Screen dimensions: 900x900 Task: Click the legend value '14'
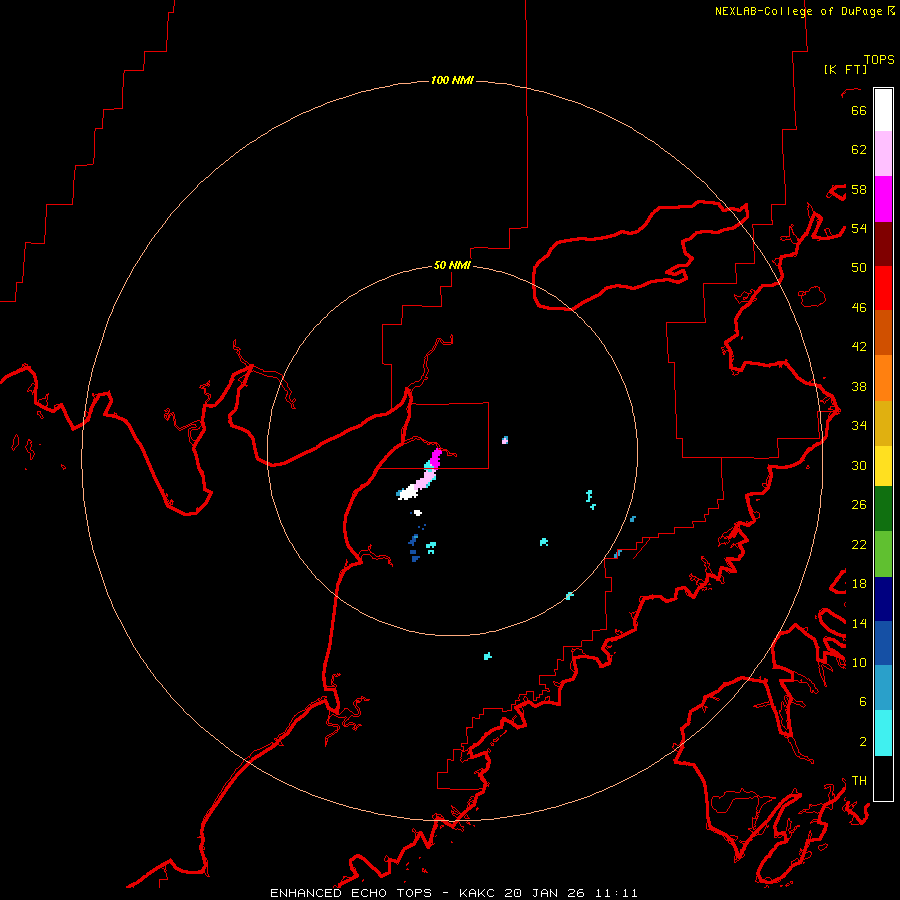click(x=859, y=623)
